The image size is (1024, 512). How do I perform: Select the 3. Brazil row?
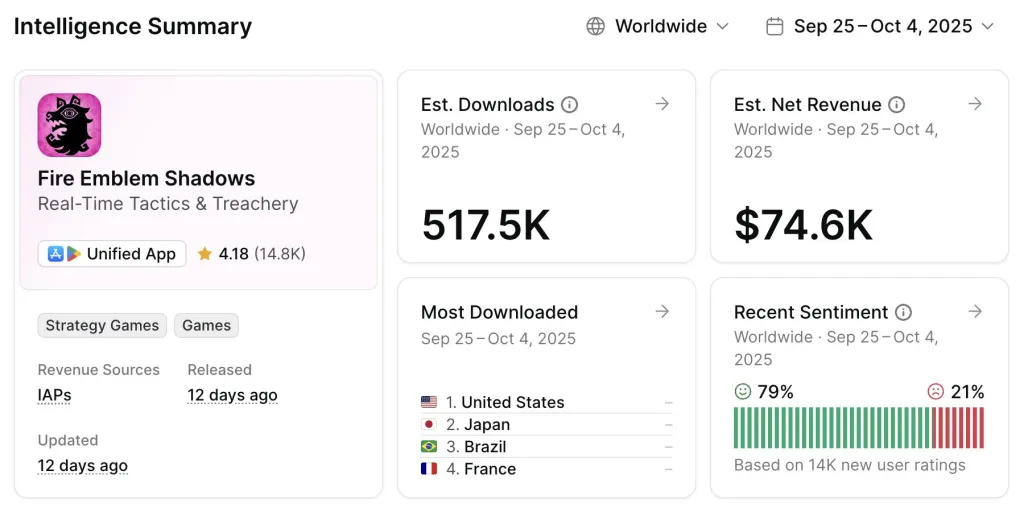[x=547, y=447]
